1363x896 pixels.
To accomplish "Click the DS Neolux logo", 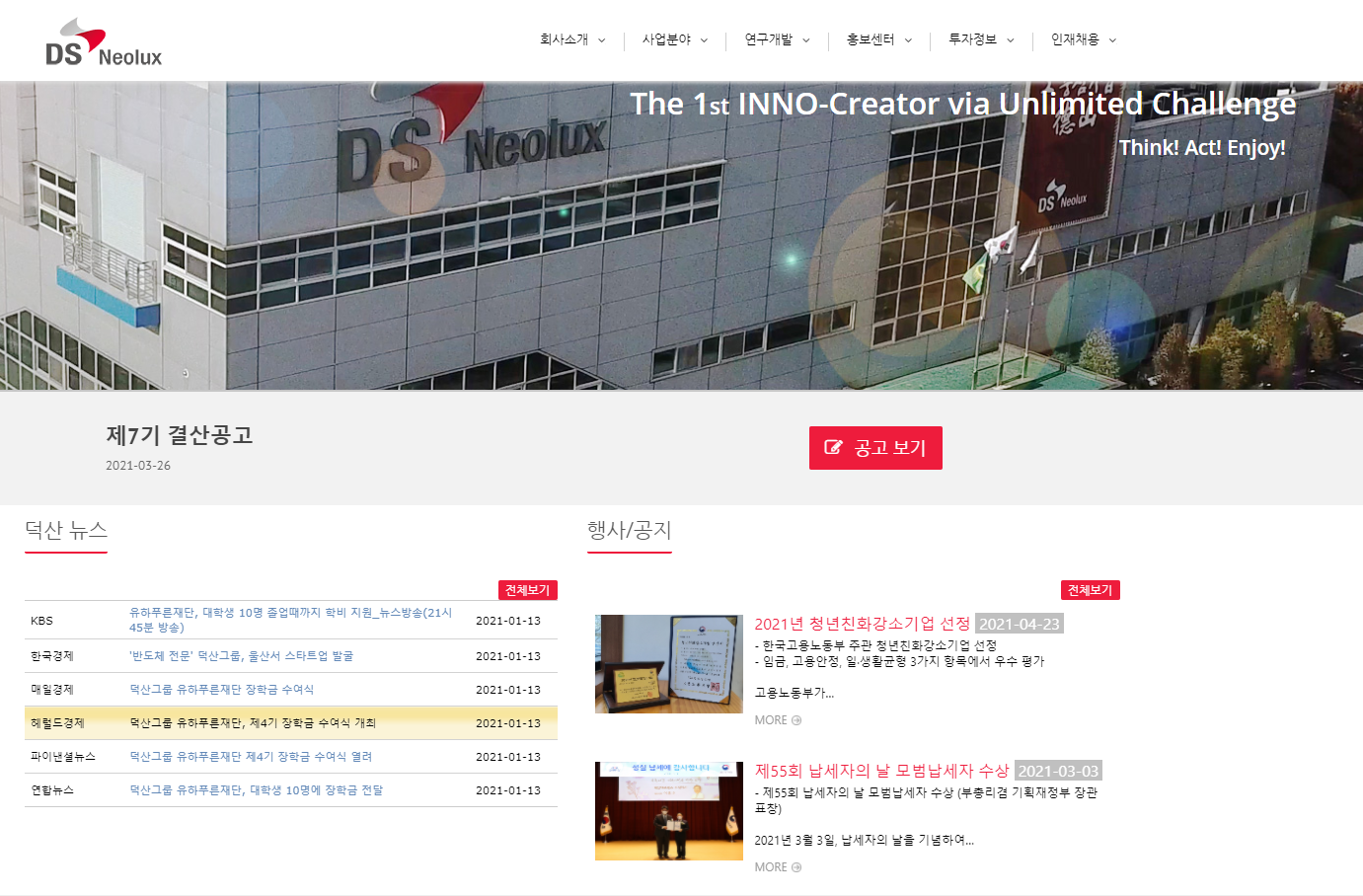I will (x=104, y=42).
